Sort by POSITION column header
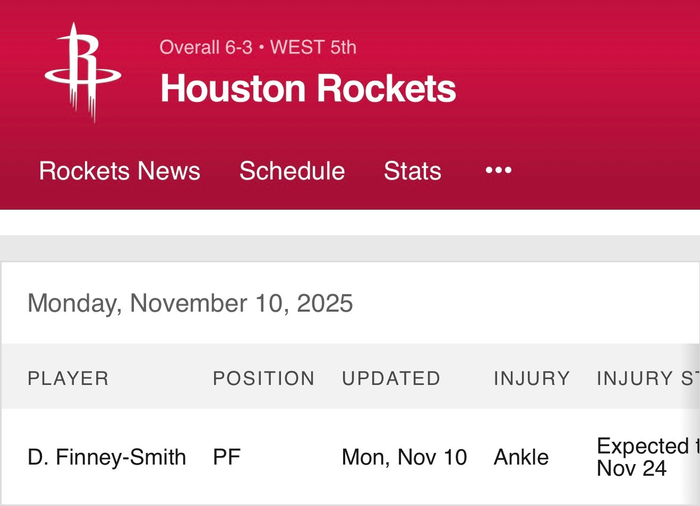This screenshot has width=700, height=506. pyautogui.click(x=263, y=378)
